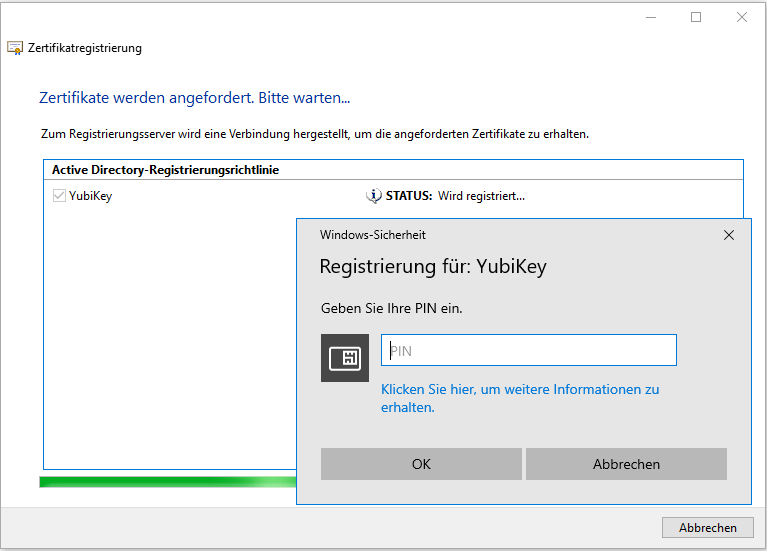Image resolution: width=767 pixels, height=551 pixels.
Task: Click Abbrechen in Zertifikatregistrierung wizard footer
Action: (707, 528)
